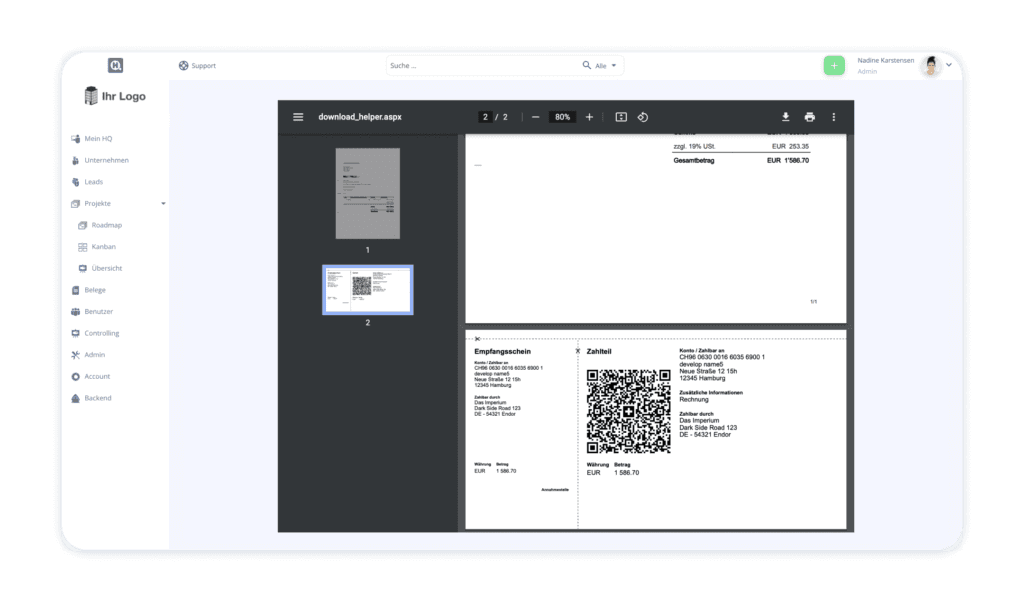1024x602 pixels.
Task: Zoom in with the plus icon
Action: click(x=589, y=117)
